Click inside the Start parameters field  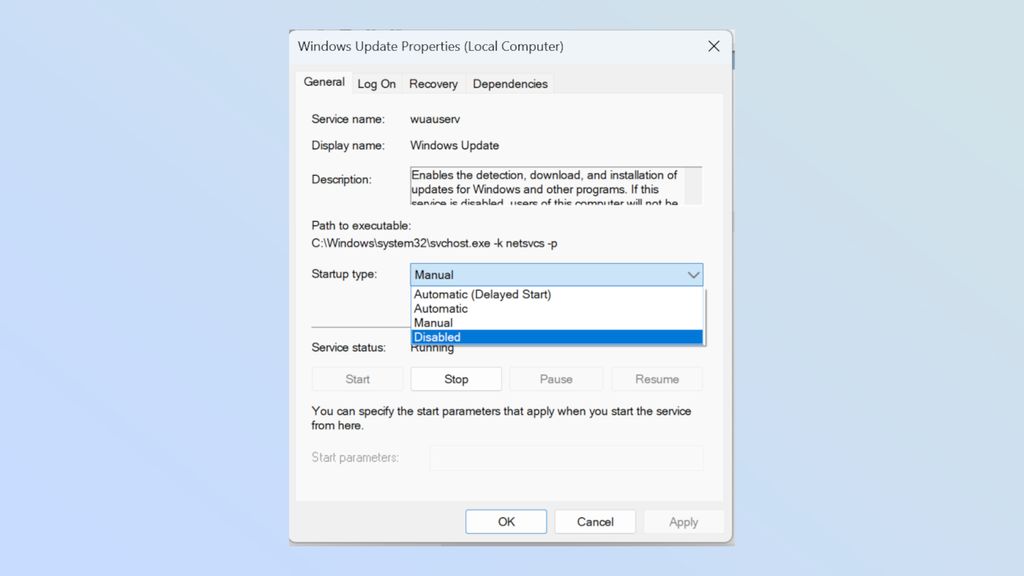tap(565, 457)
